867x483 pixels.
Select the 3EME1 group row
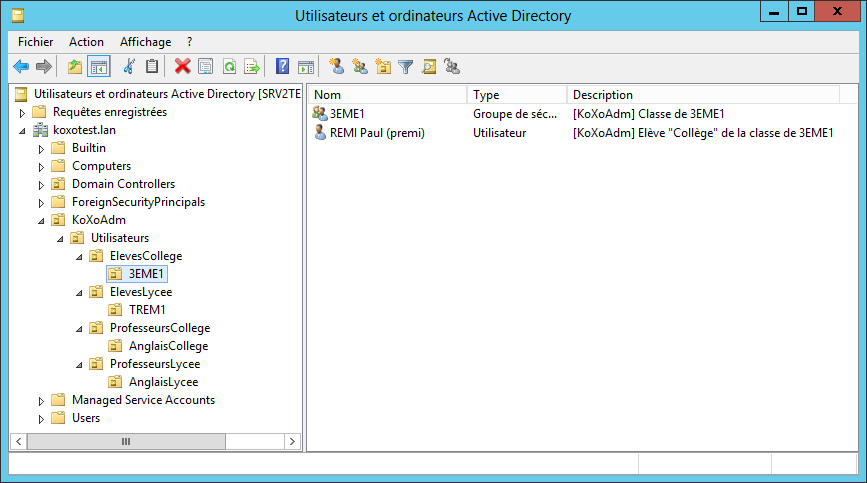[x=574, y=114]
